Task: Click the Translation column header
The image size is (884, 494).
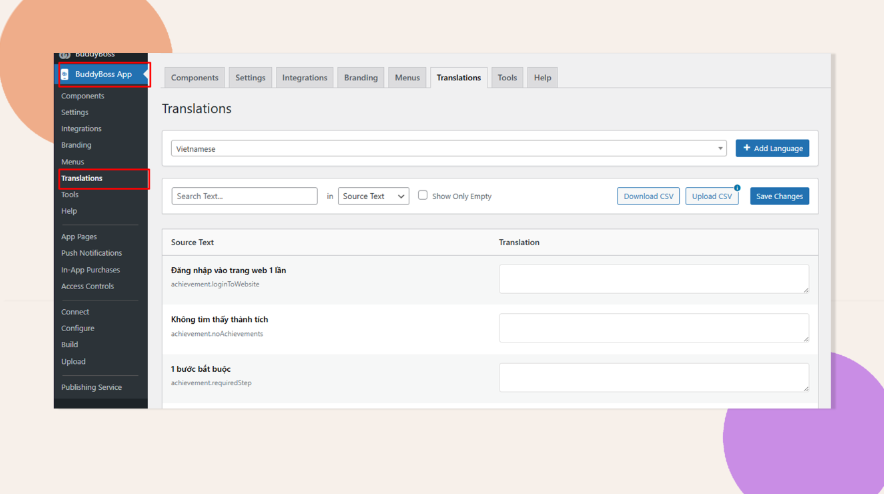Action: click(519, 242)
